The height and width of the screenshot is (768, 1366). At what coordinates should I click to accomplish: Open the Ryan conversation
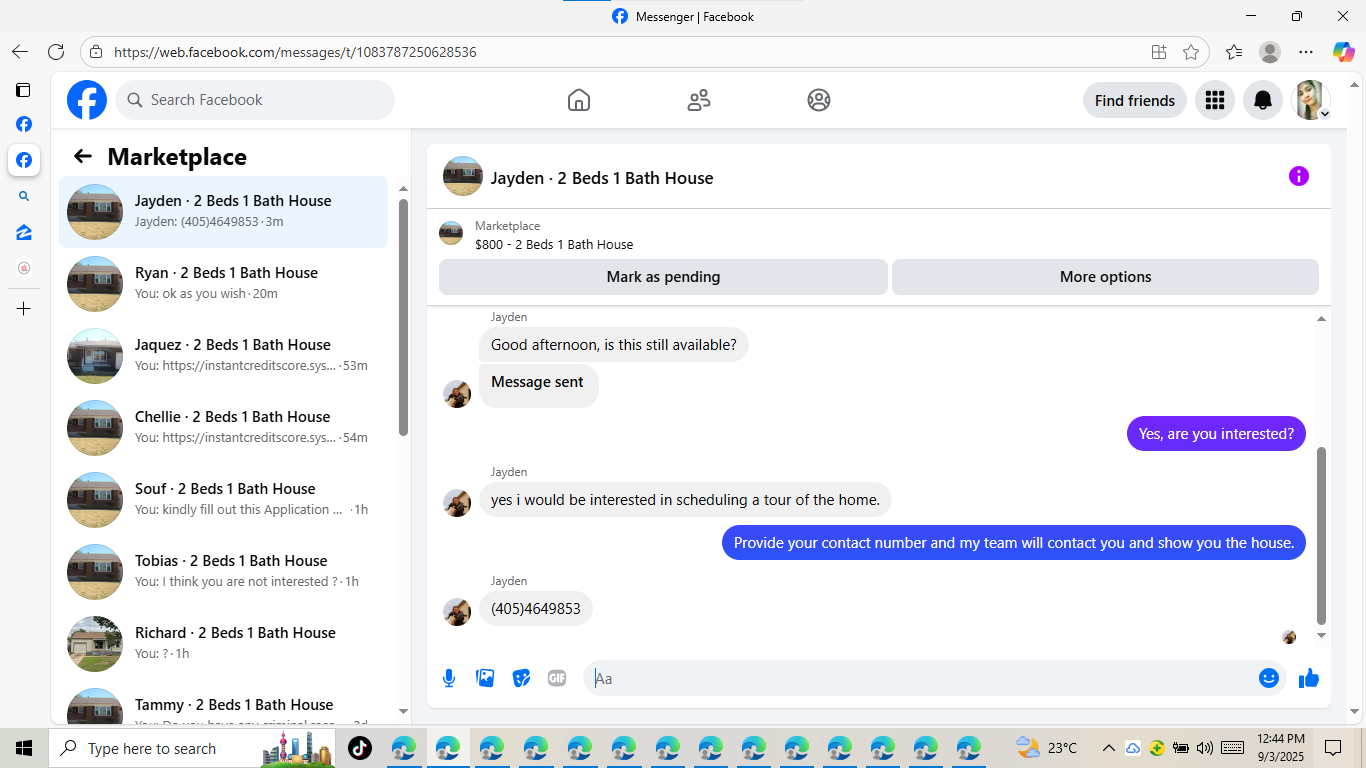[223, 284]
